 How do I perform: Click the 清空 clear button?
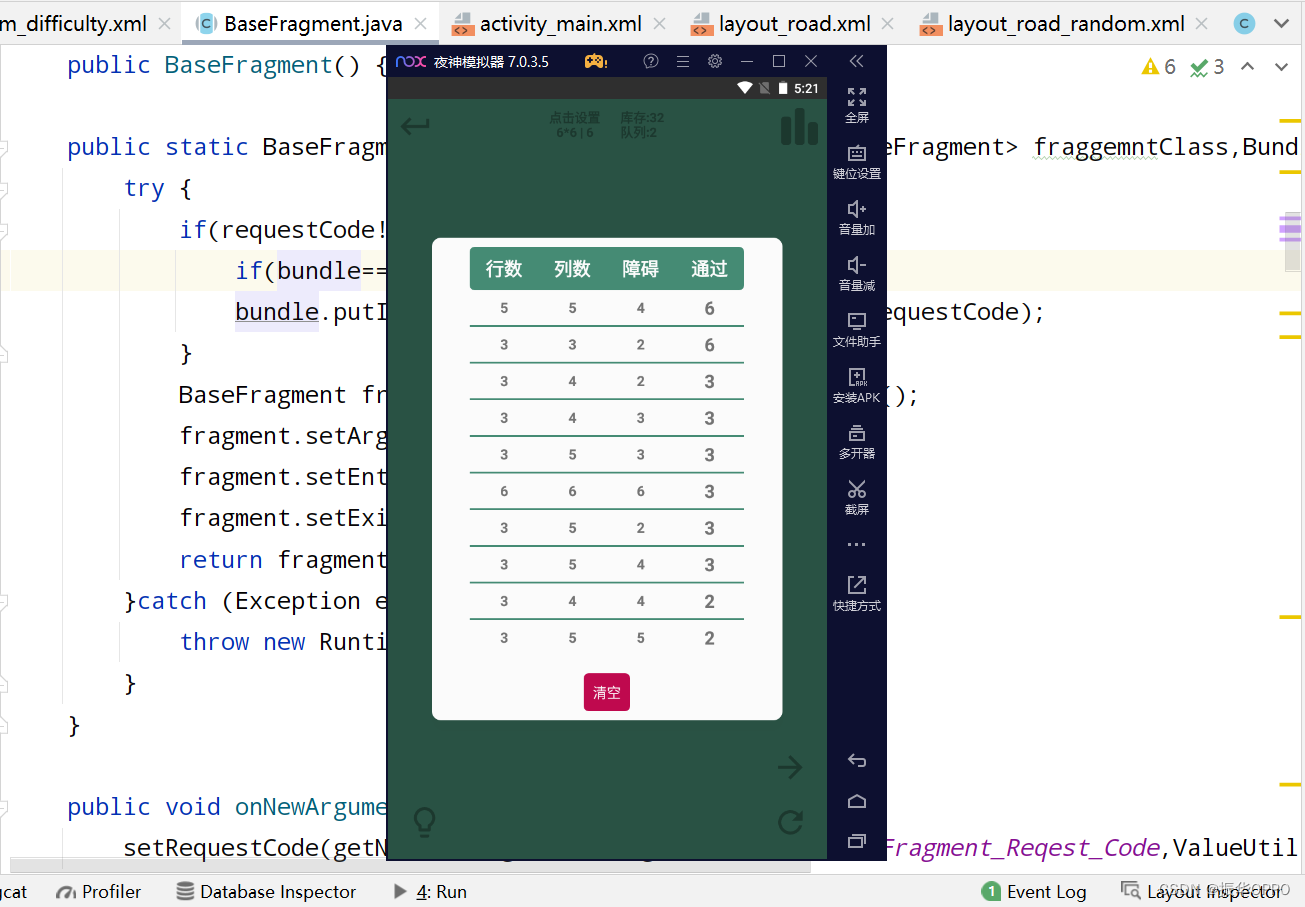click(x=607, y=692)
